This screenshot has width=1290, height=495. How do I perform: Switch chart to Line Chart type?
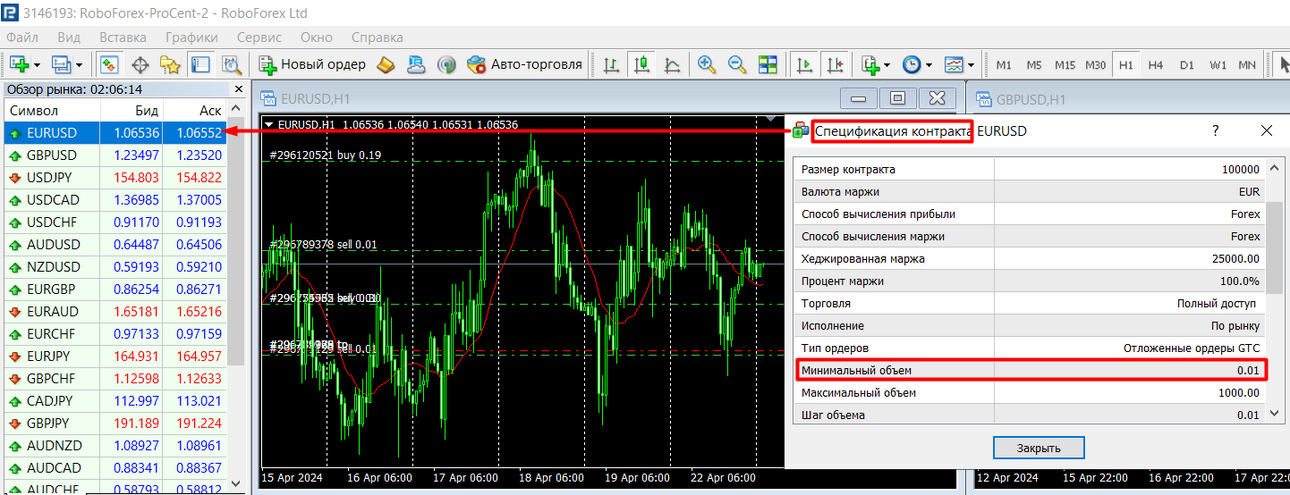pos(672,64)
